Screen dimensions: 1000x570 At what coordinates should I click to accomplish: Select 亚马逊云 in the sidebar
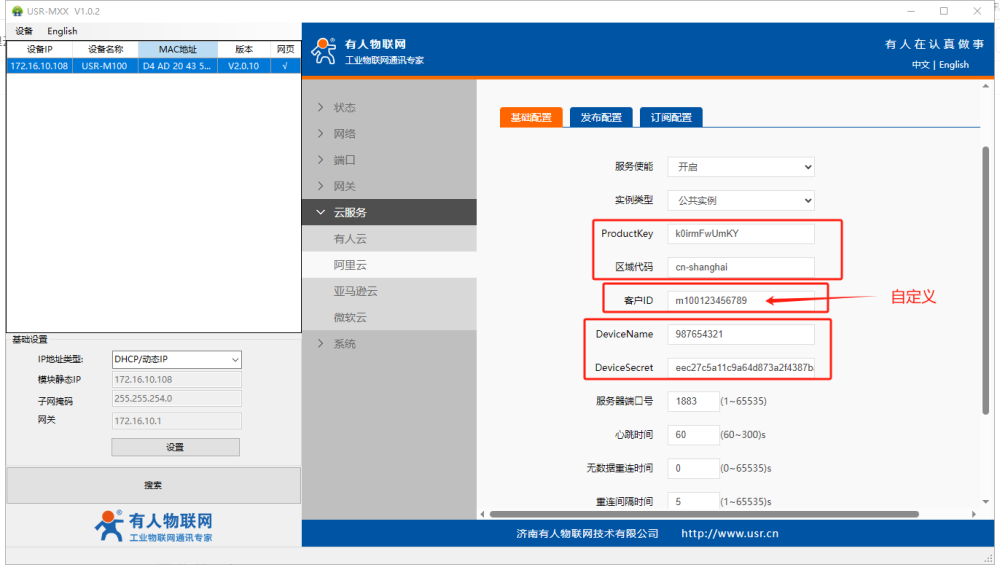[355, 291]
